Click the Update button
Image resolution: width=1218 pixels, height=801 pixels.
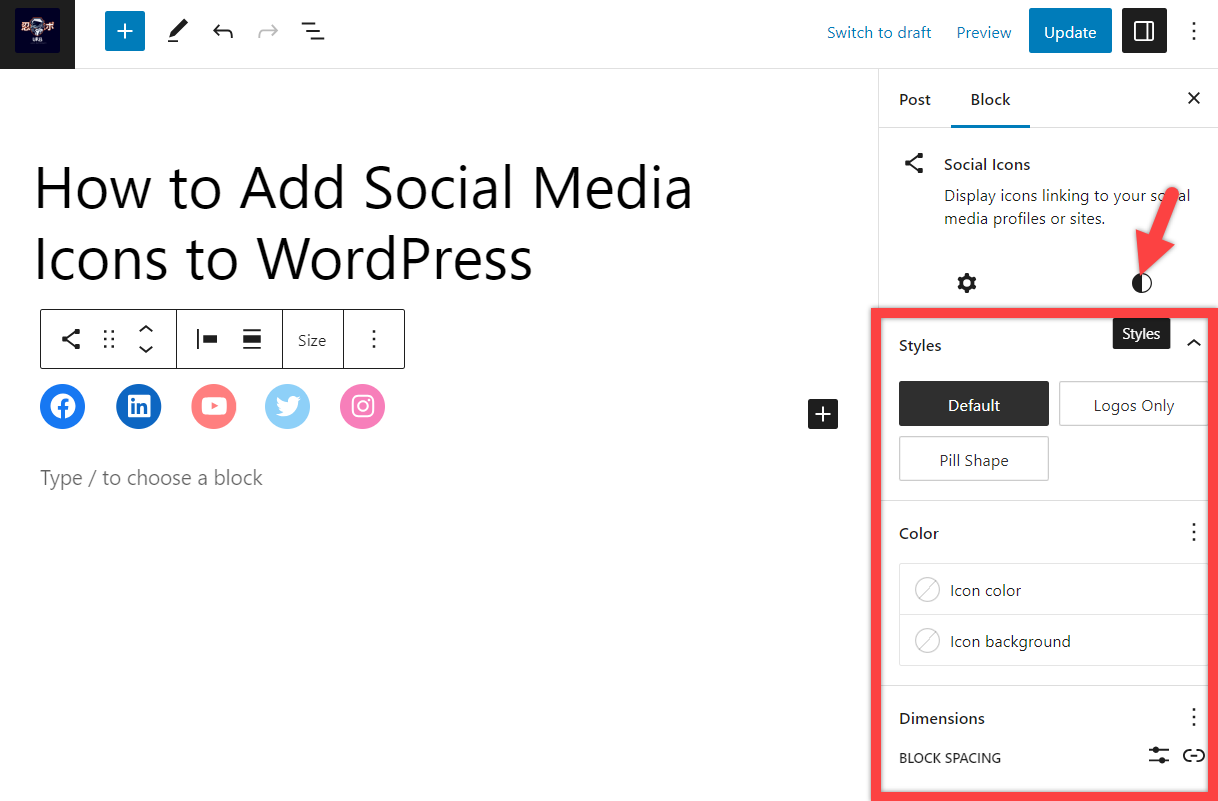coord(1070,32)
